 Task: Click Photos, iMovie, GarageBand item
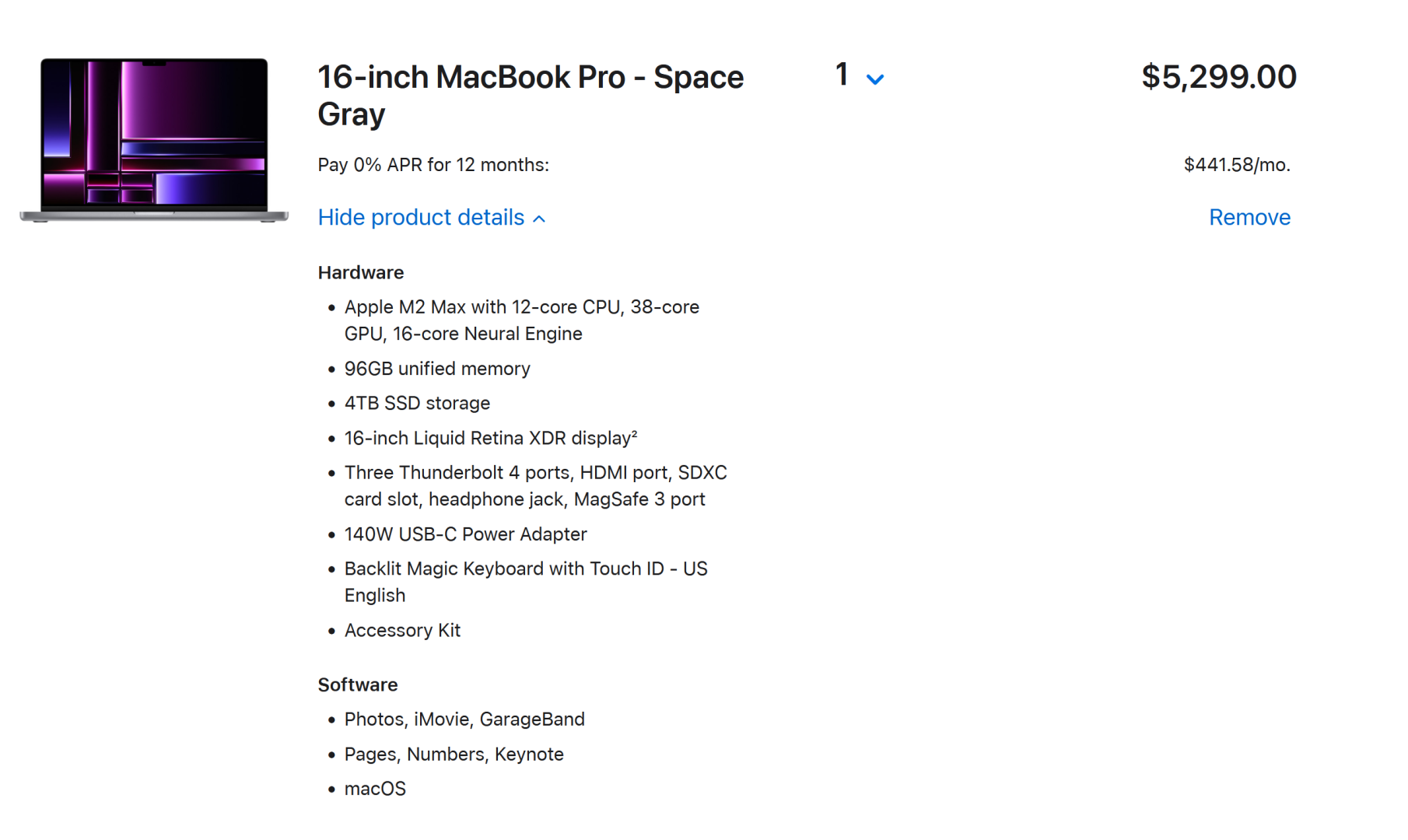464,719
